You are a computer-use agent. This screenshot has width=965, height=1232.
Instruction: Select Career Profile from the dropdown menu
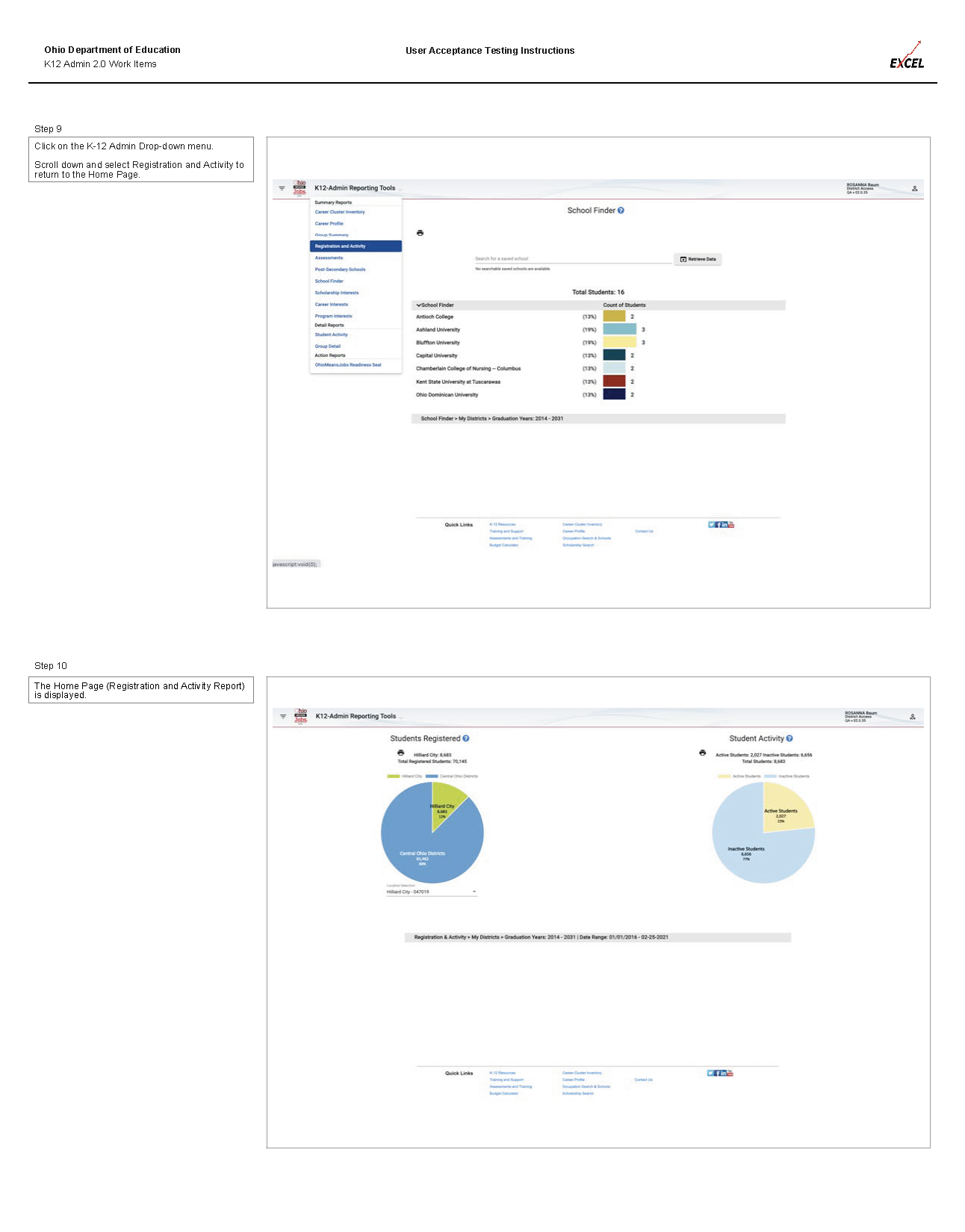point(329,223)
